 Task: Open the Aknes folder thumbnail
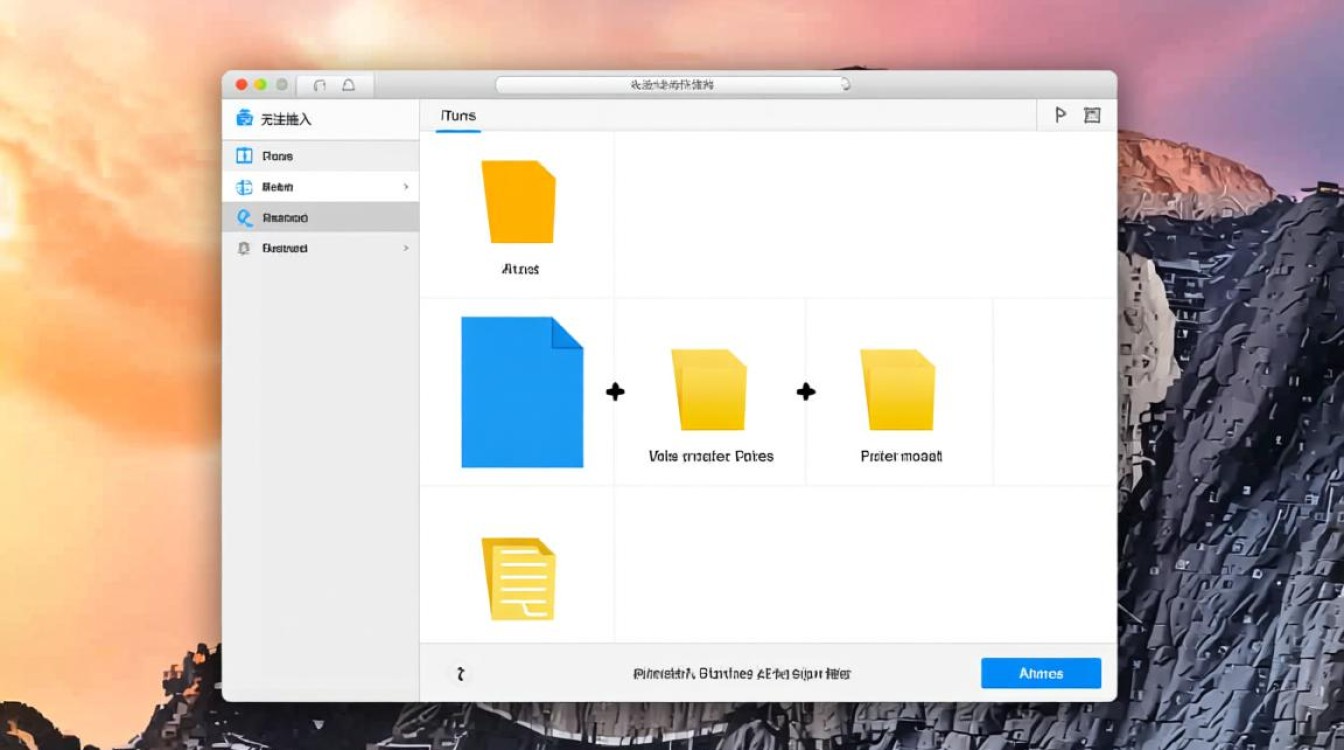(521, 202)
